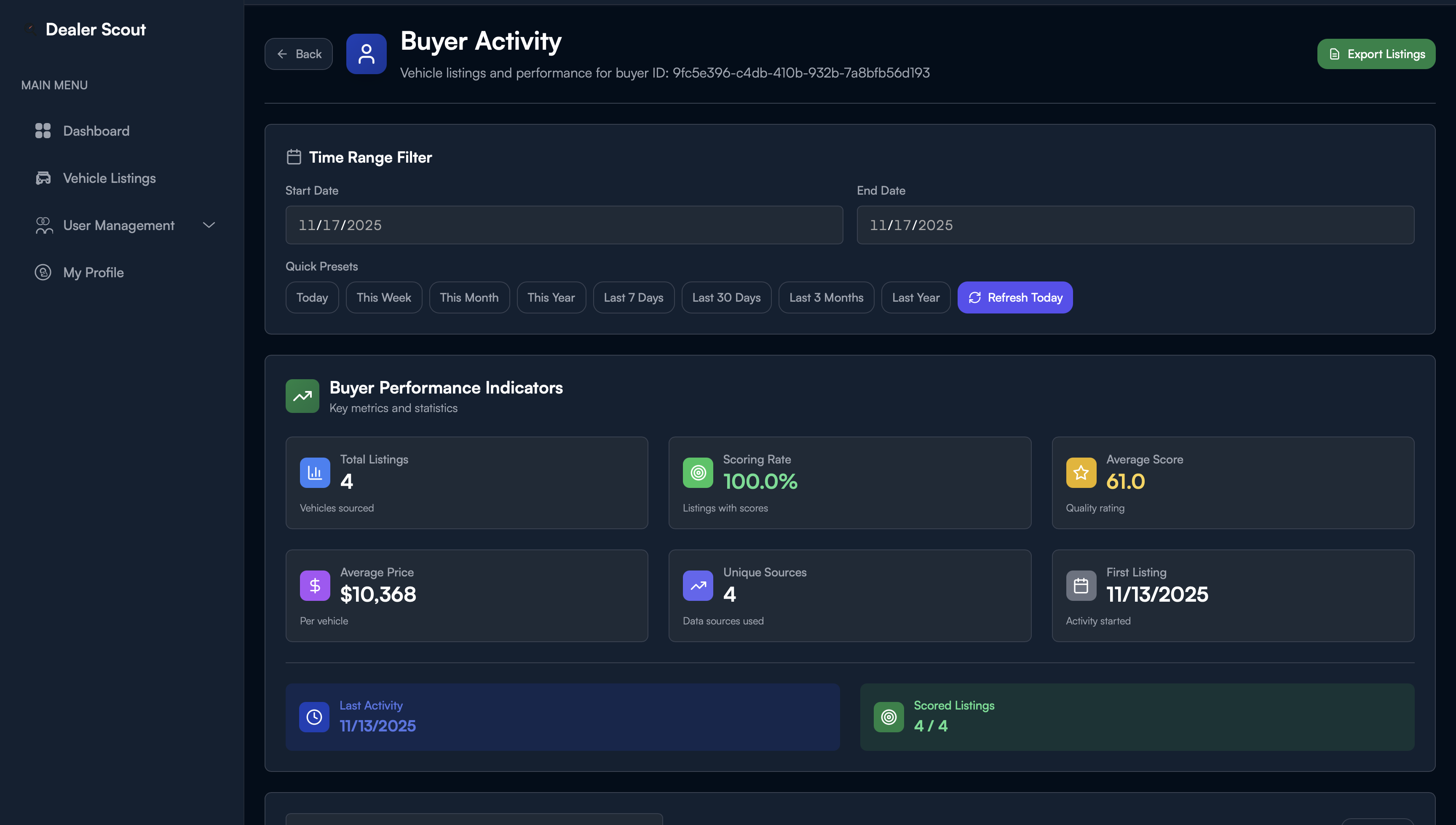The height and width of the screenshot is (825, 1456).
Task: Switch to the This Year filter
Action: tap(551, 297)
